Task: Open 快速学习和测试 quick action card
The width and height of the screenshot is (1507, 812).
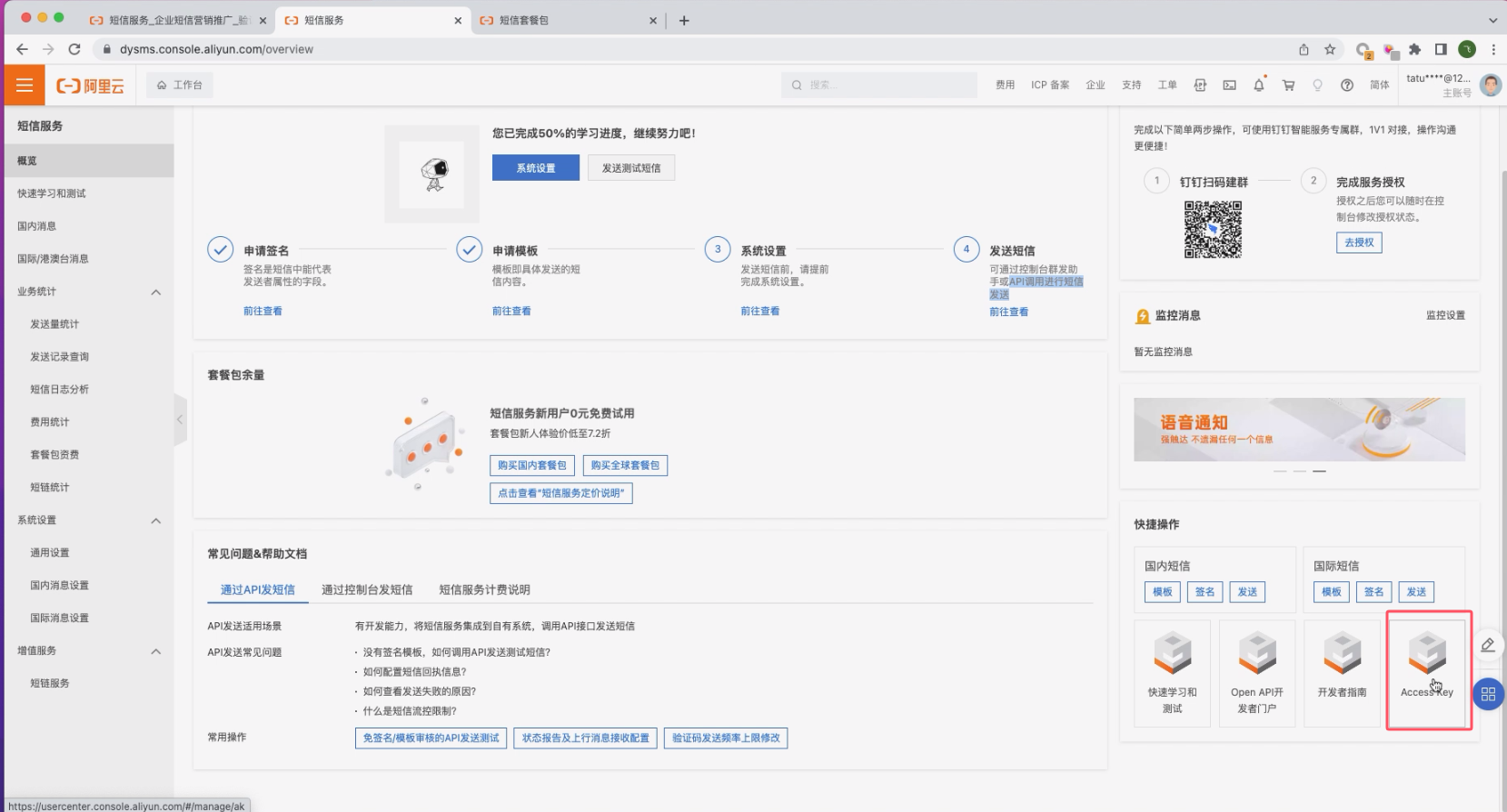Action: tap(1172, 674)
